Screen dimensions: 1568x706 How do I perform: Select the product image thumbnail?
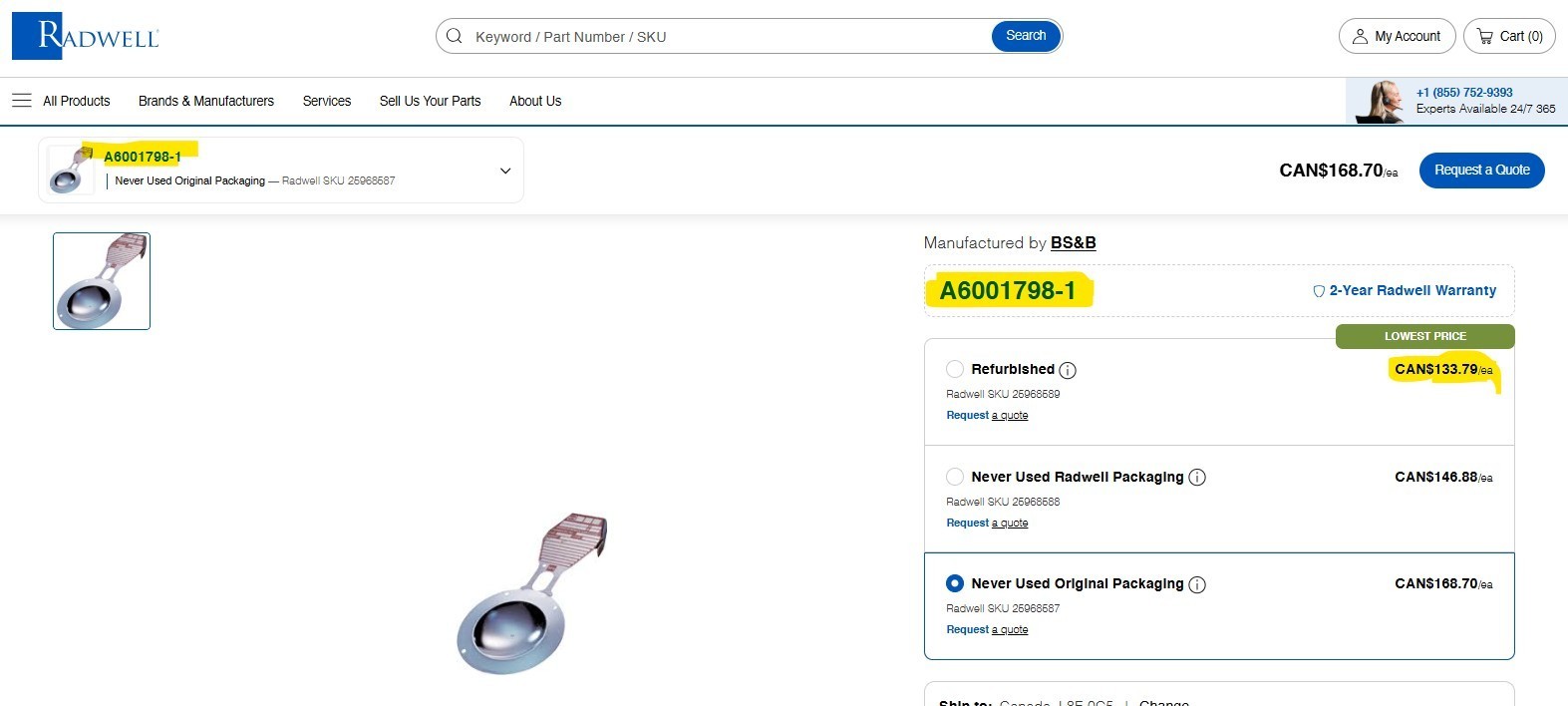102,281
